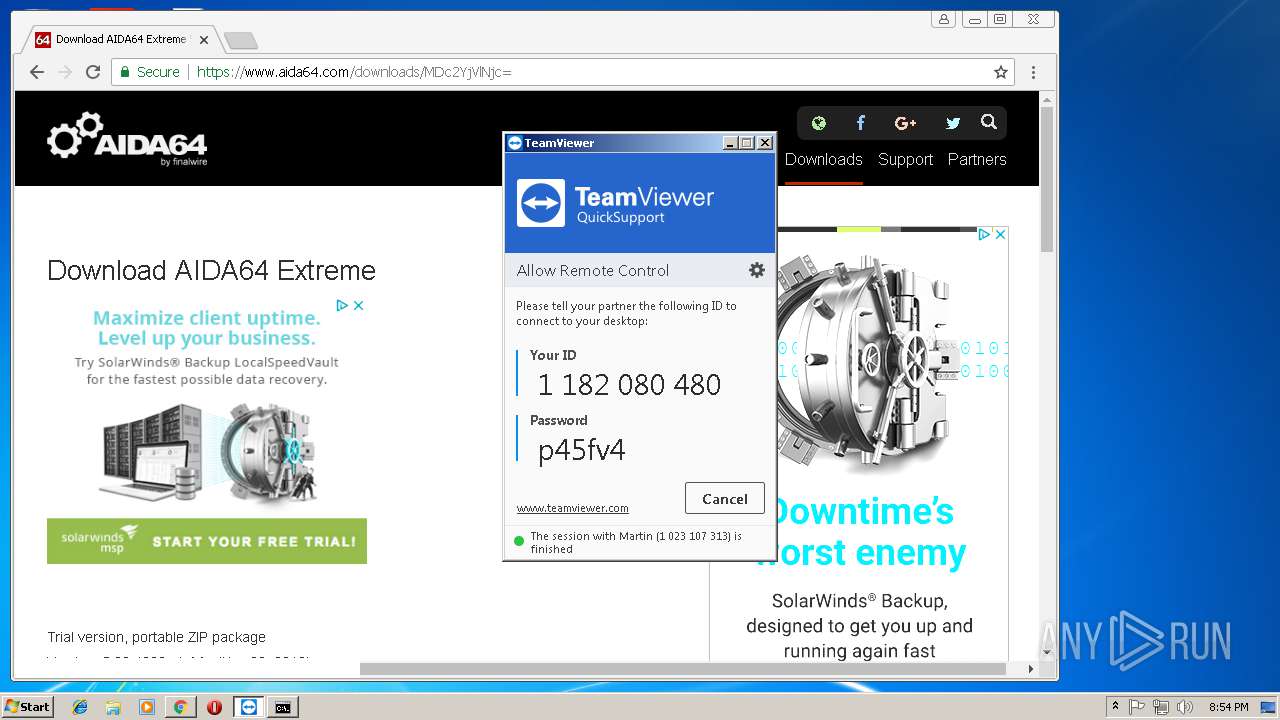Open the AIDA64 Twitter icon
The height and width of the screenshot is (720, 1280).
(x=953, y=123)
